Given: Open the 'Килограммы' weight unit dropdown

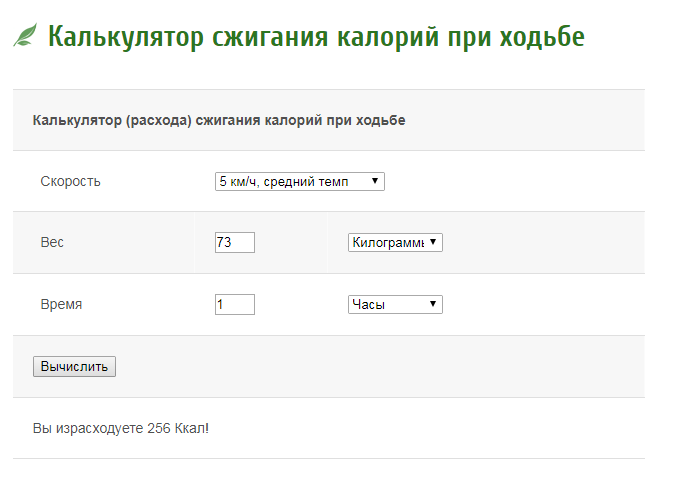Looking at the screenshot, I should click(x=394, y=243).
